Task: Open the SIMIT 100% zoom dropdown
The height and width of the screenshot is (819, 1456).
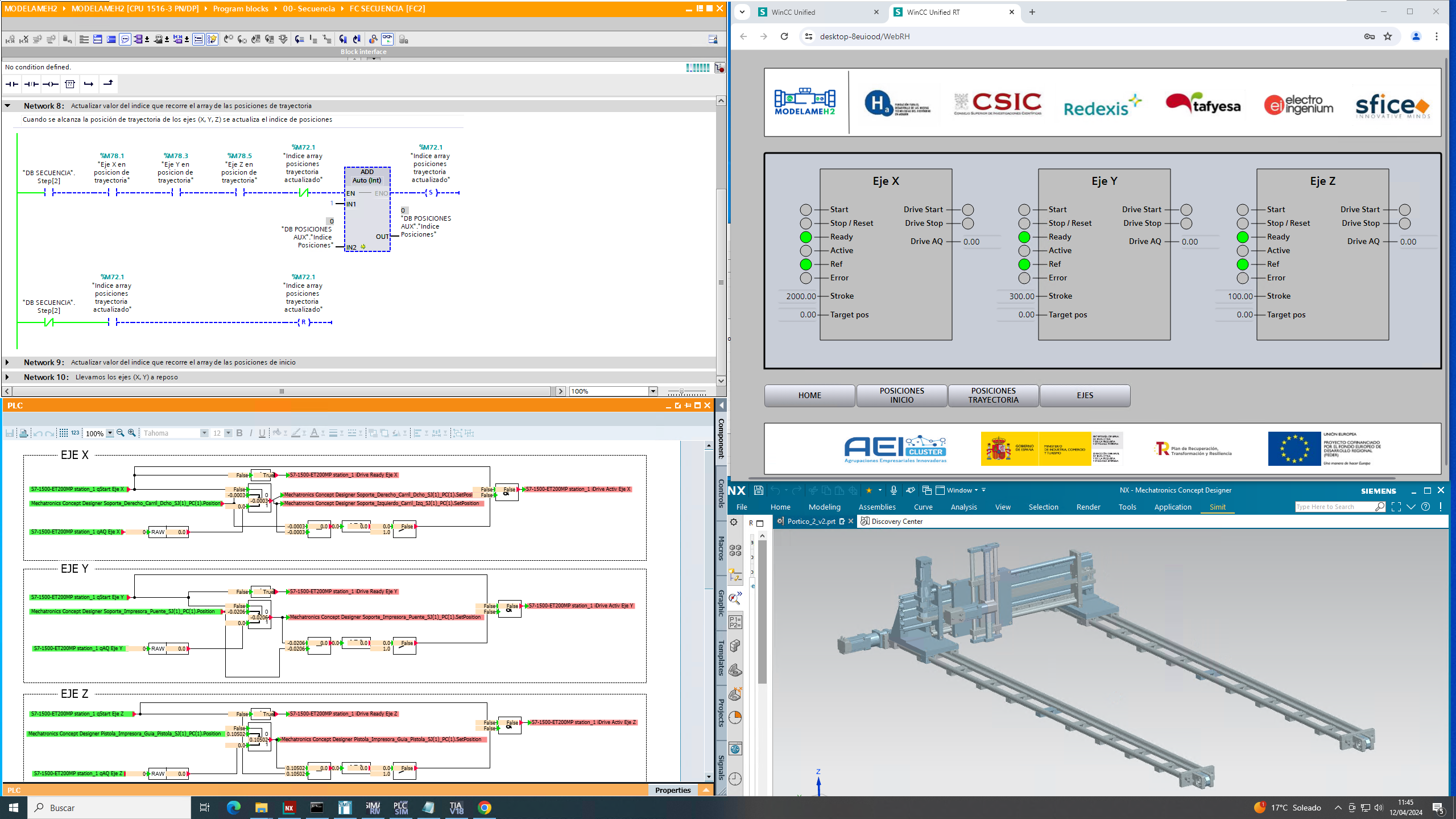Action: (x=110, y=433)
